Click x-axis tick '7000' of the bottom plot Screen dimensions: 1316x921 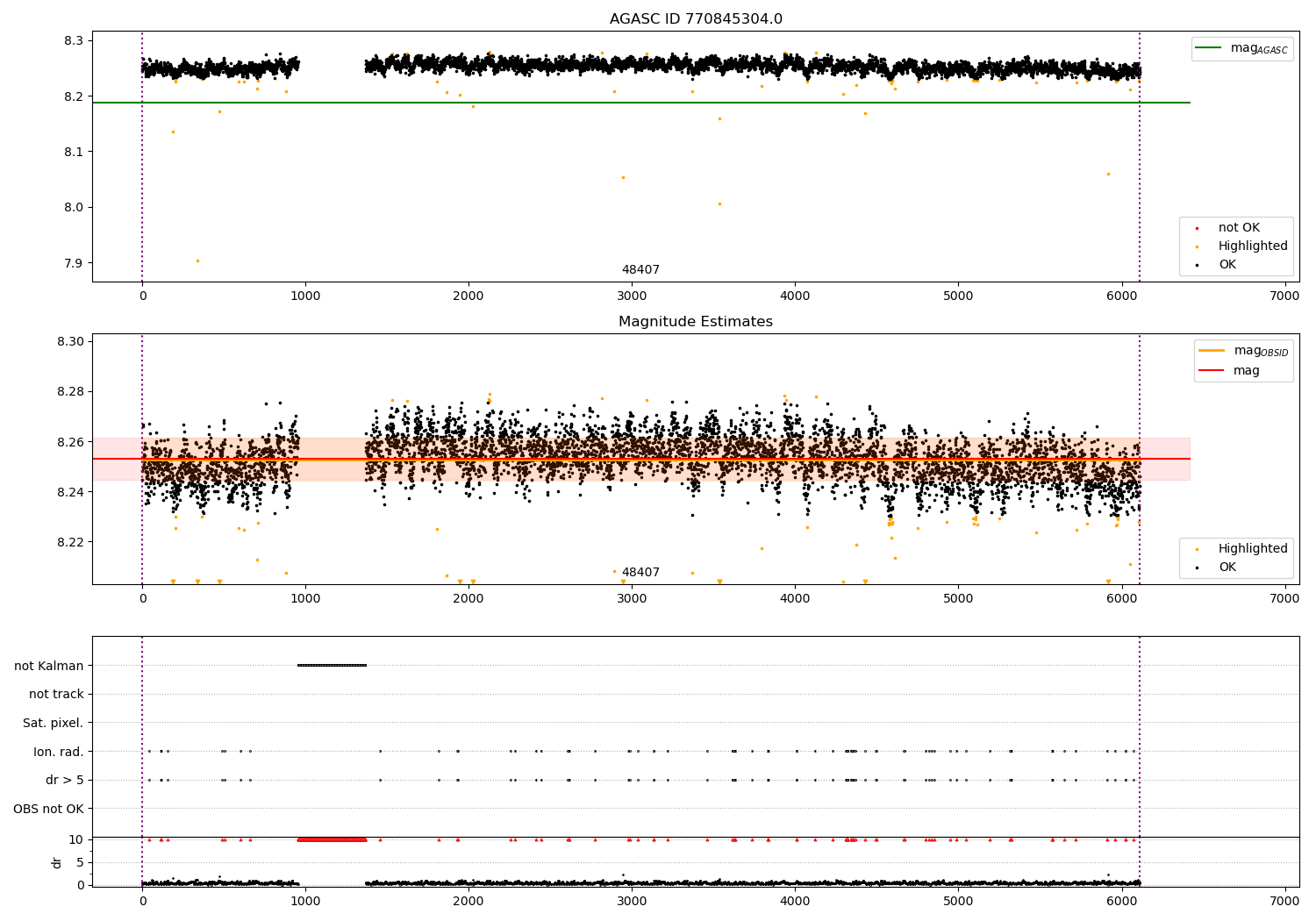pos(1284,901)
